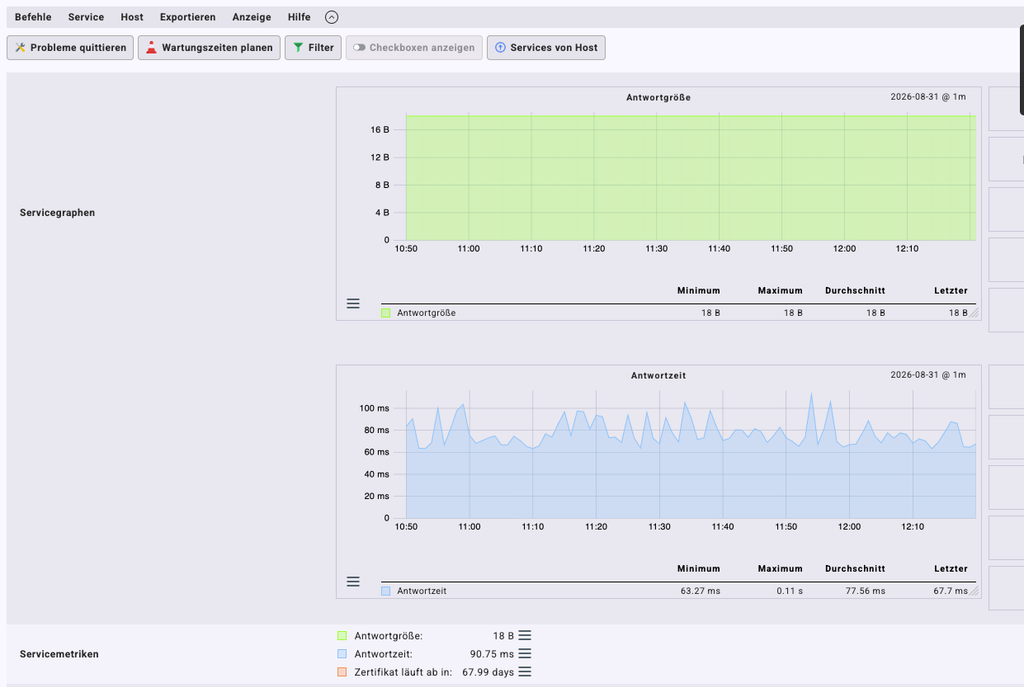Open the Antwortgröße graph hamburger menu

point(353,304)
